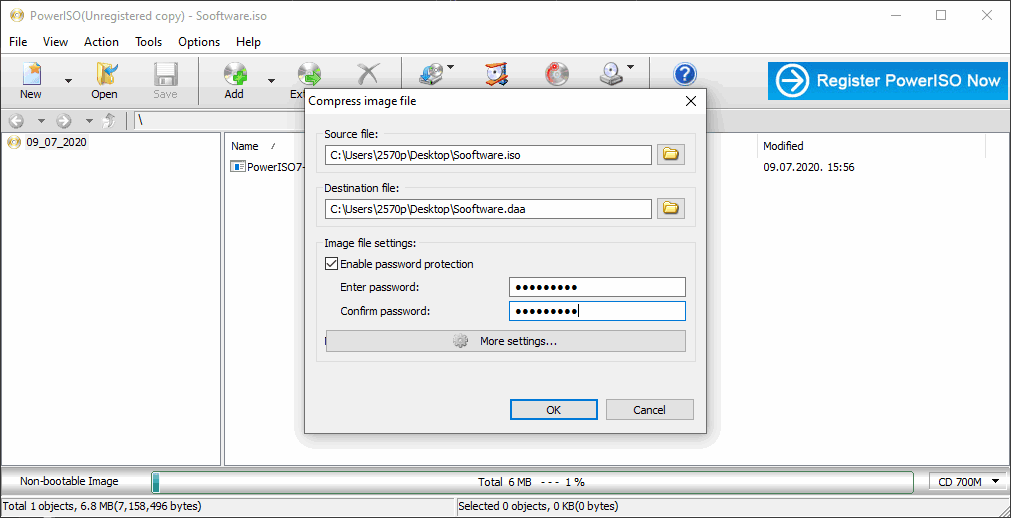Click the Up one level icon

click(x=110, y=121)
